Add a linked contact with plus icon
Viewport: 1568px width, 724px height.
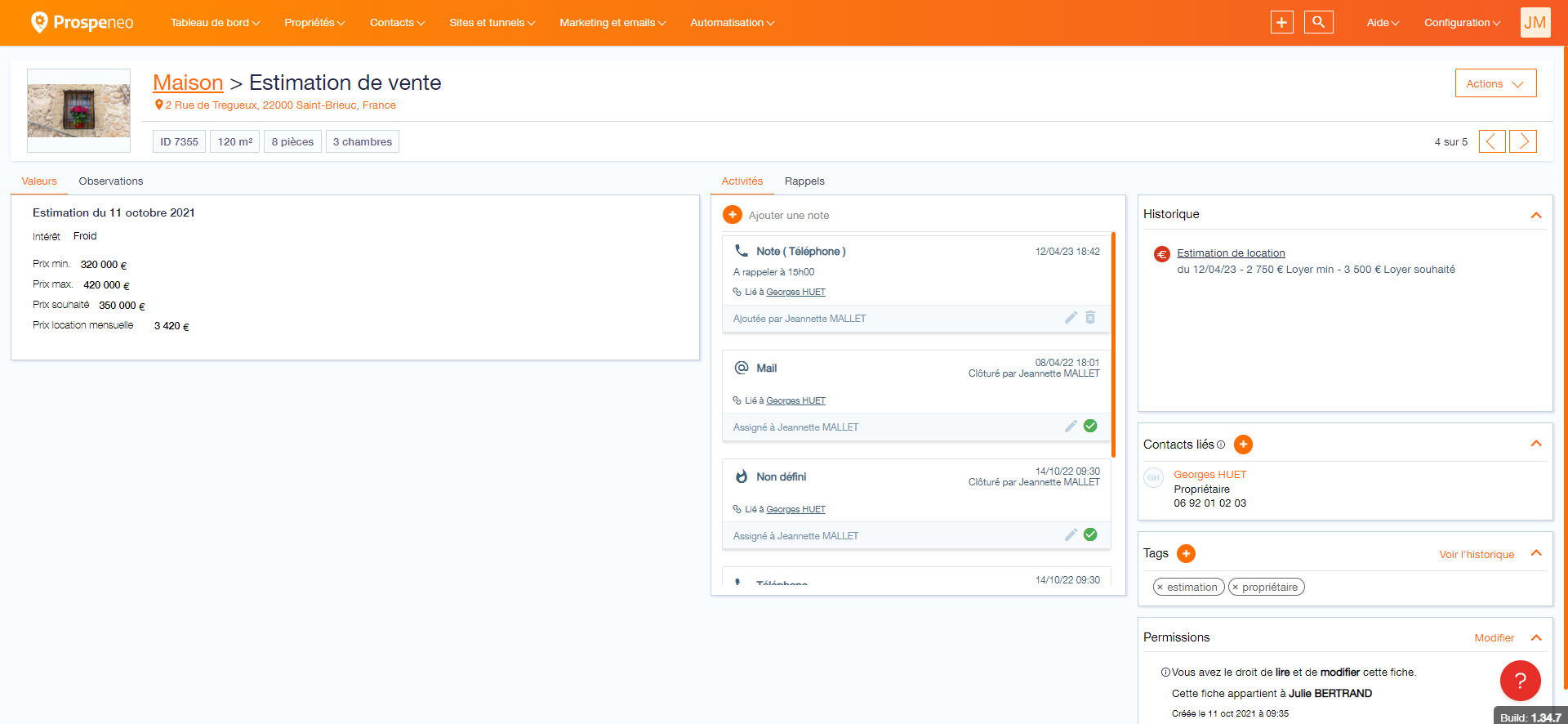click(x=1243, y=445)
